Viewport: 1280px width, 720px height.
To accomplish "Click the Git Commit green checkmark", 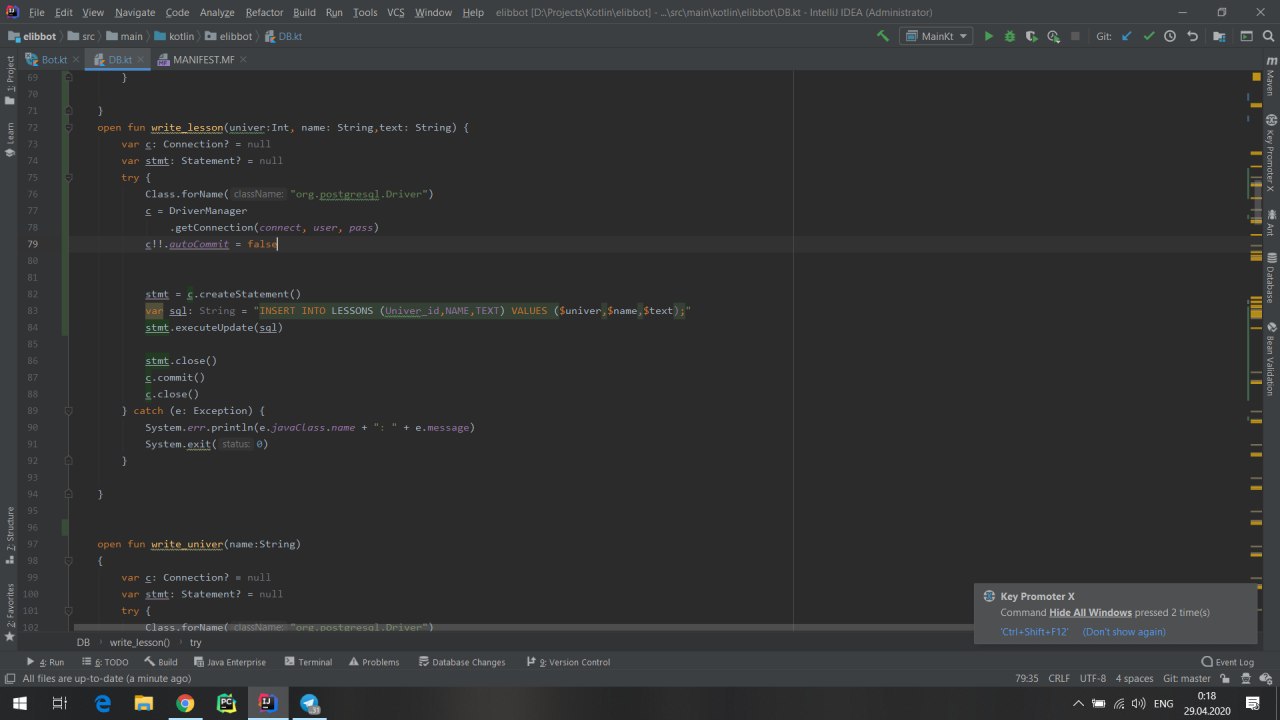I will [1149, 36].
